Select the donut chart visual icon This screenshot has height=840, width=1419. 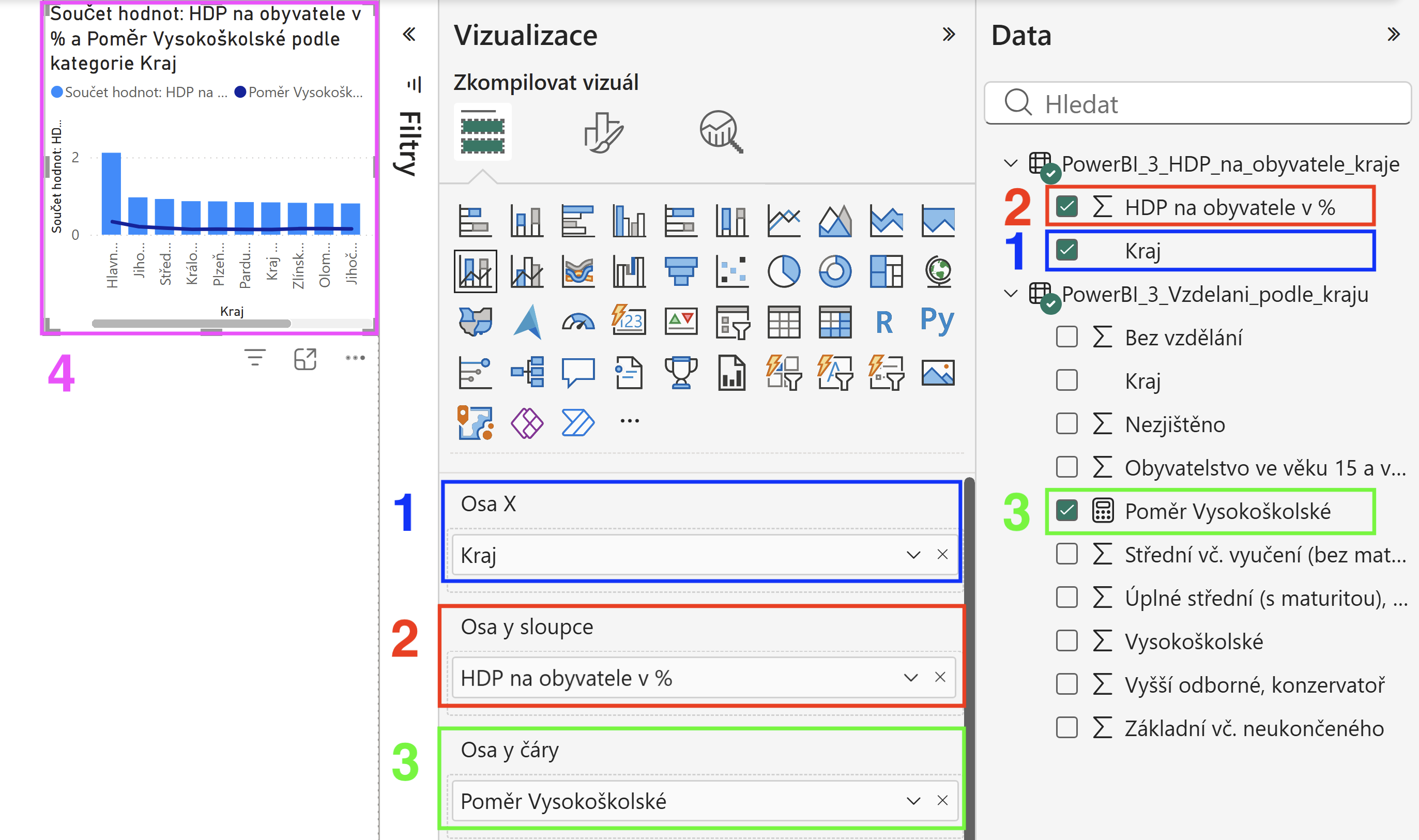pyautogui.click(x=835, y=271)
